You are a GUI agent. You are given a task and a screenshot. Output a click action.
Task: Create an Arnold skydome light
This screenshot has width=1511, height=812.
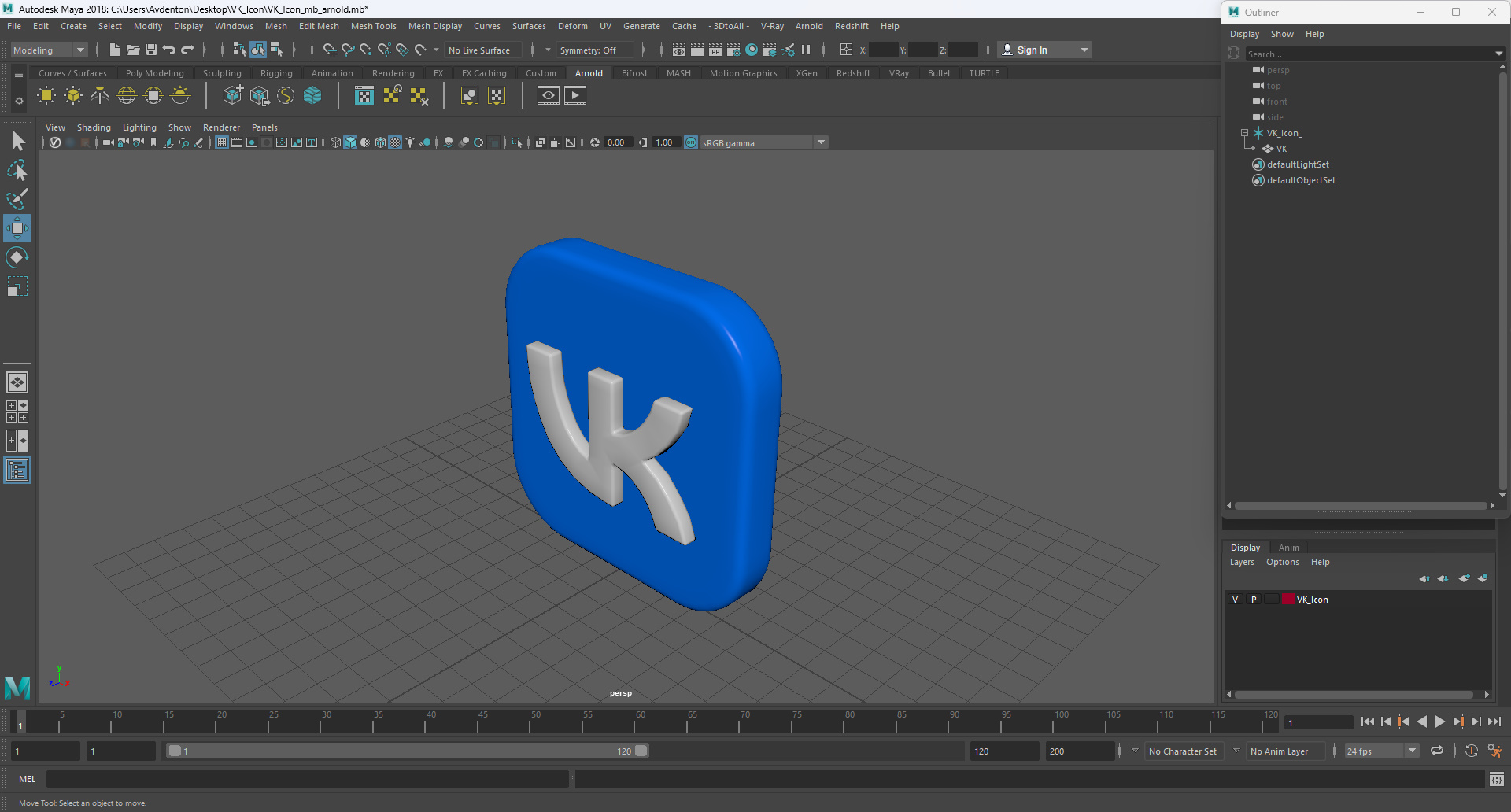click(127, 96)
